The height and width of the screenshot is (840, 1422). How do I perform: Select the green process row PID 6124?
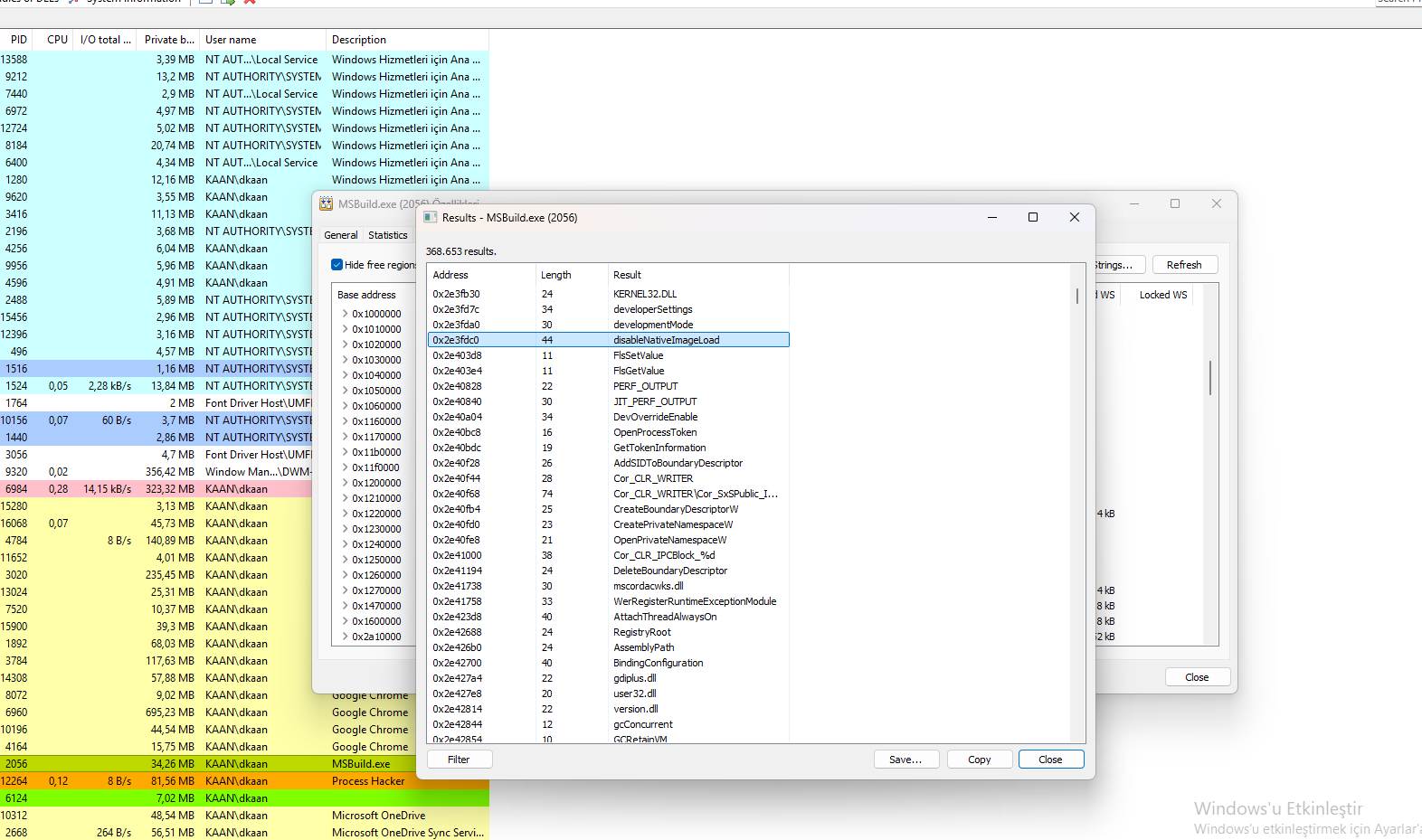tap(244, 798)
